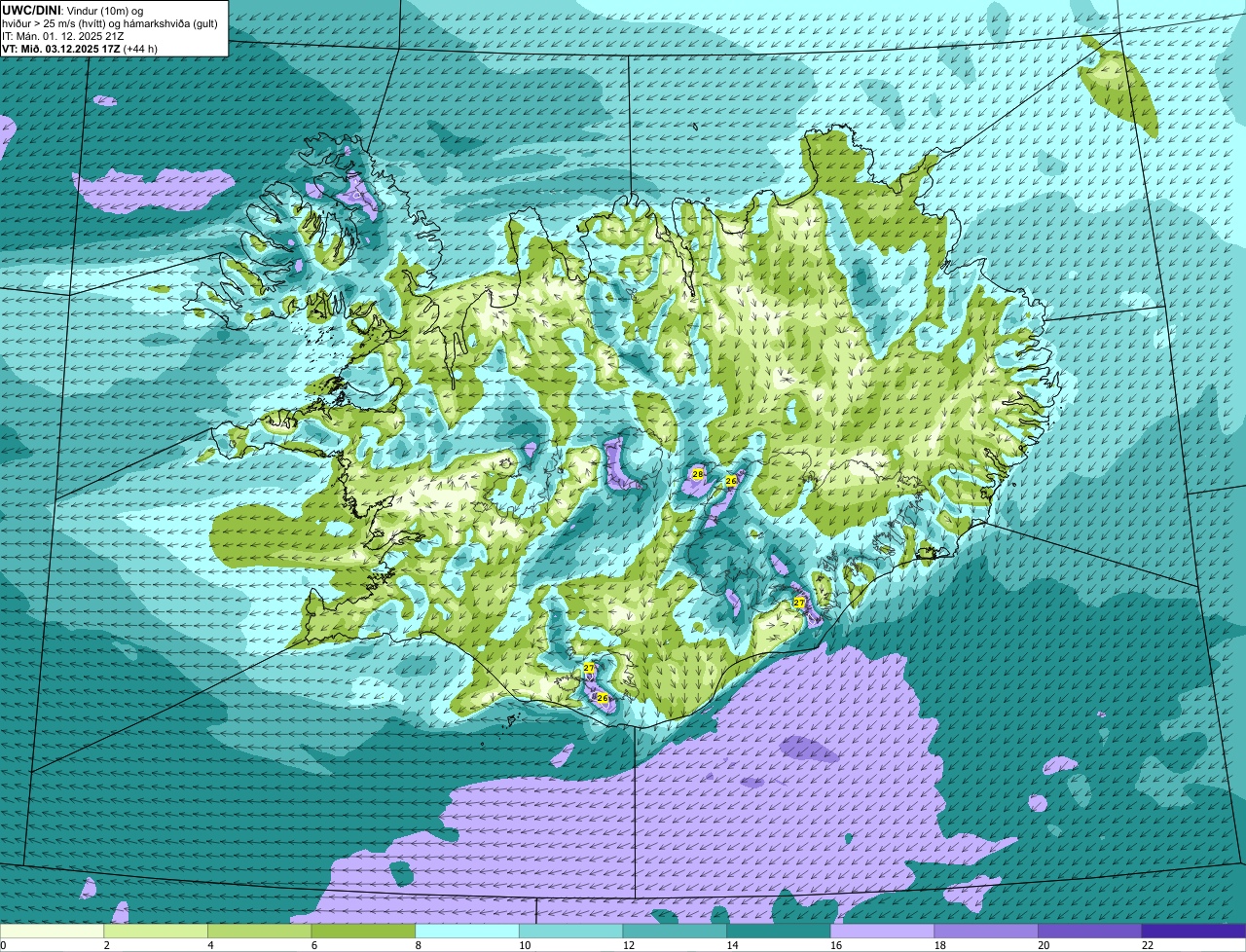
Task: Click the '10' tick label on color scale
Action: point(525,944)
